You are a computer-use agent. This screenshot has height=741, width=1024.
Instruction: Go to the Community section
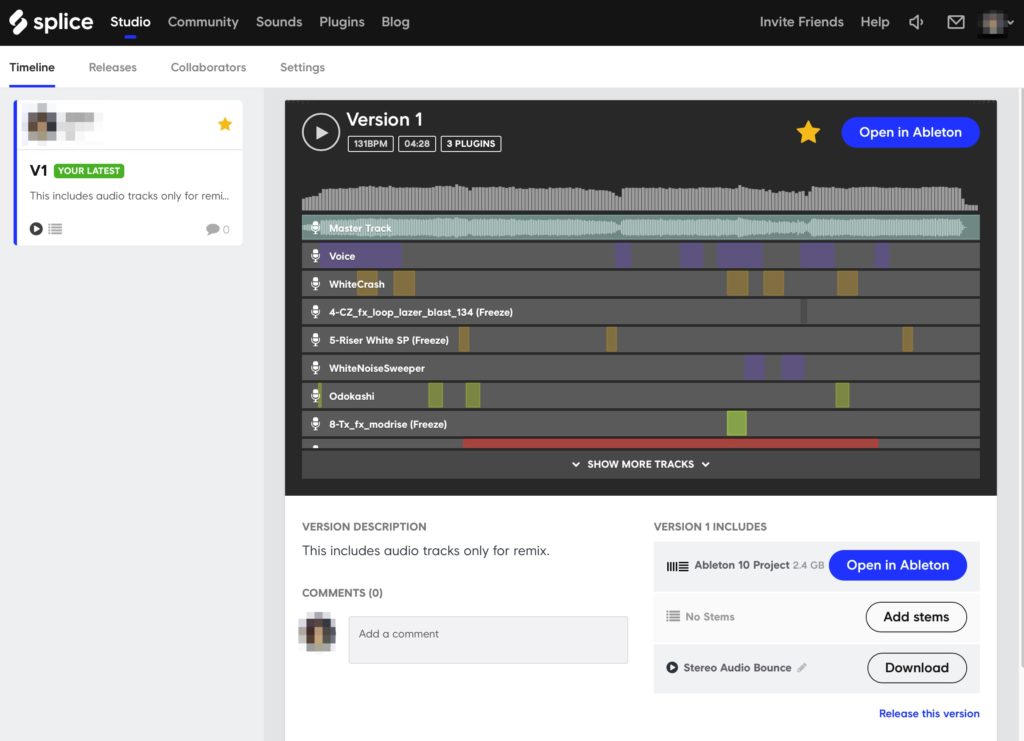coord(203,22)
